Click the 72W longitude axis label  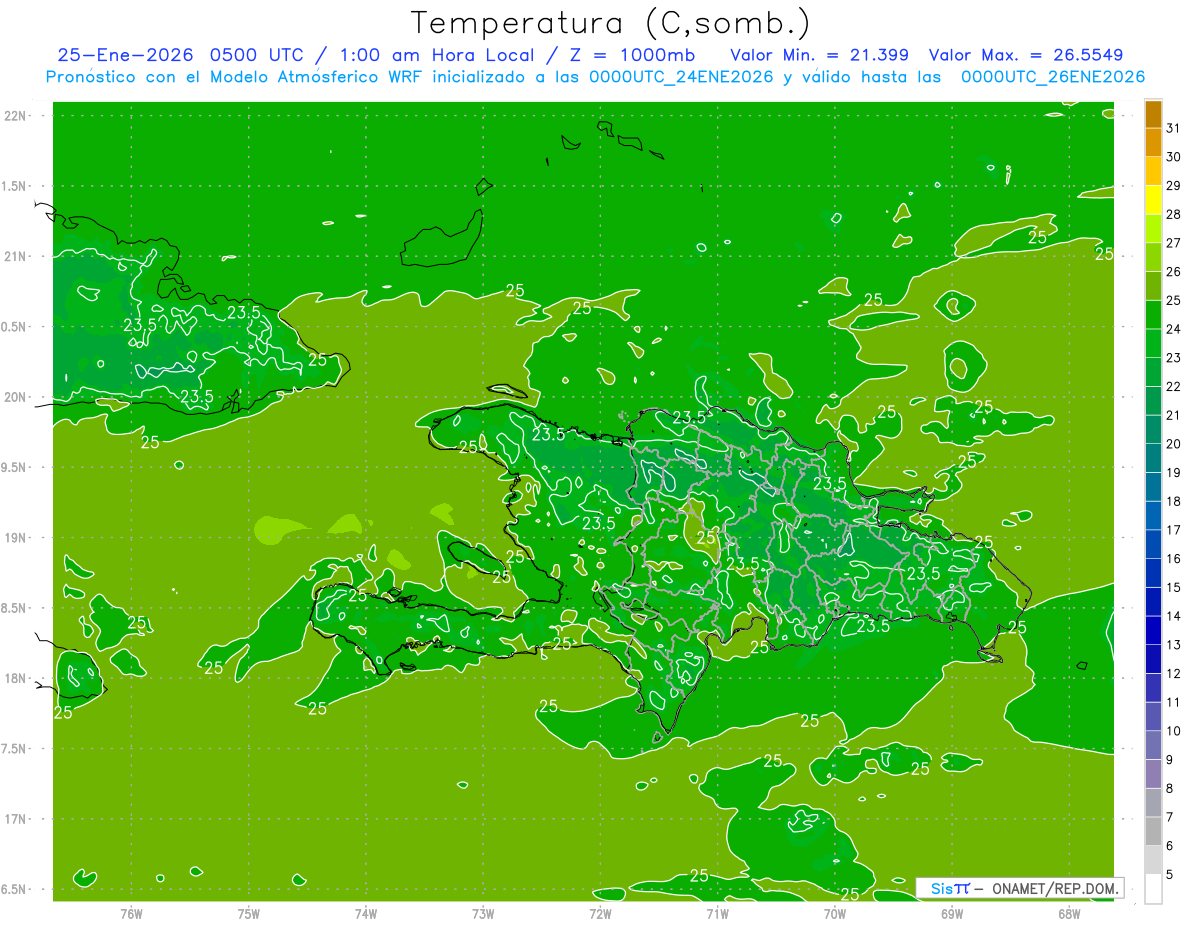pos(600,913)
